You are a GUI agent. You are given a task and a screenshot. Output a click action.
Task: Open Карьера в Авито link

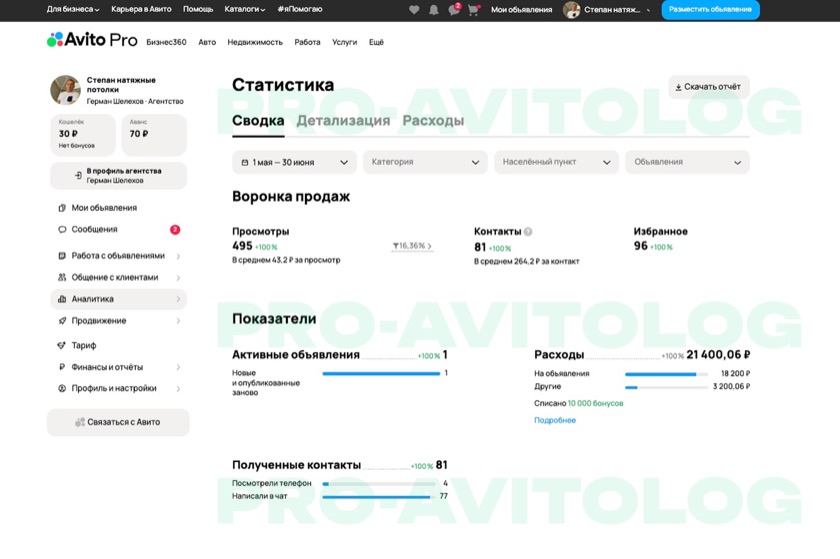[141, 9]
